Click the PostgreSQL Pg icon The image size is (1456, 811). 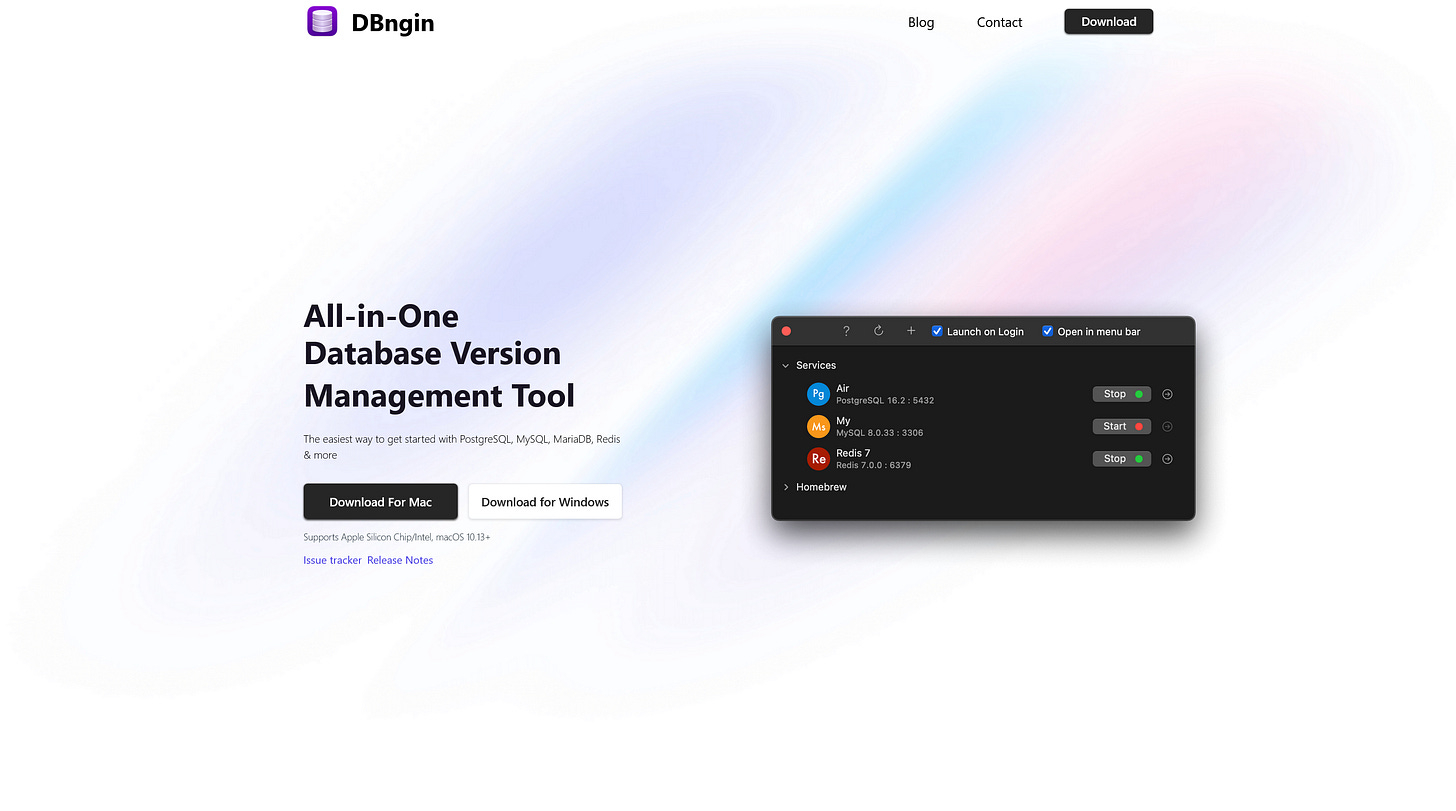tap(818, 394)
